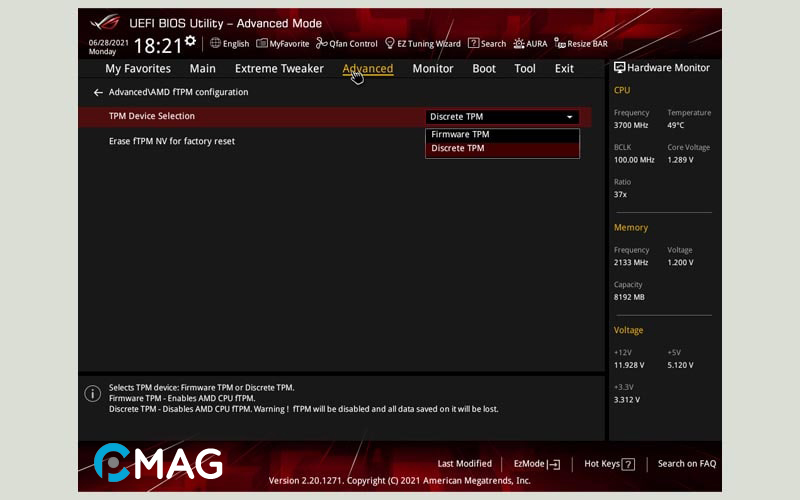Launch EZ Tuning Wizard bulb icon
The width and height of the screenshot is (800, 500).
coord(390,43)
